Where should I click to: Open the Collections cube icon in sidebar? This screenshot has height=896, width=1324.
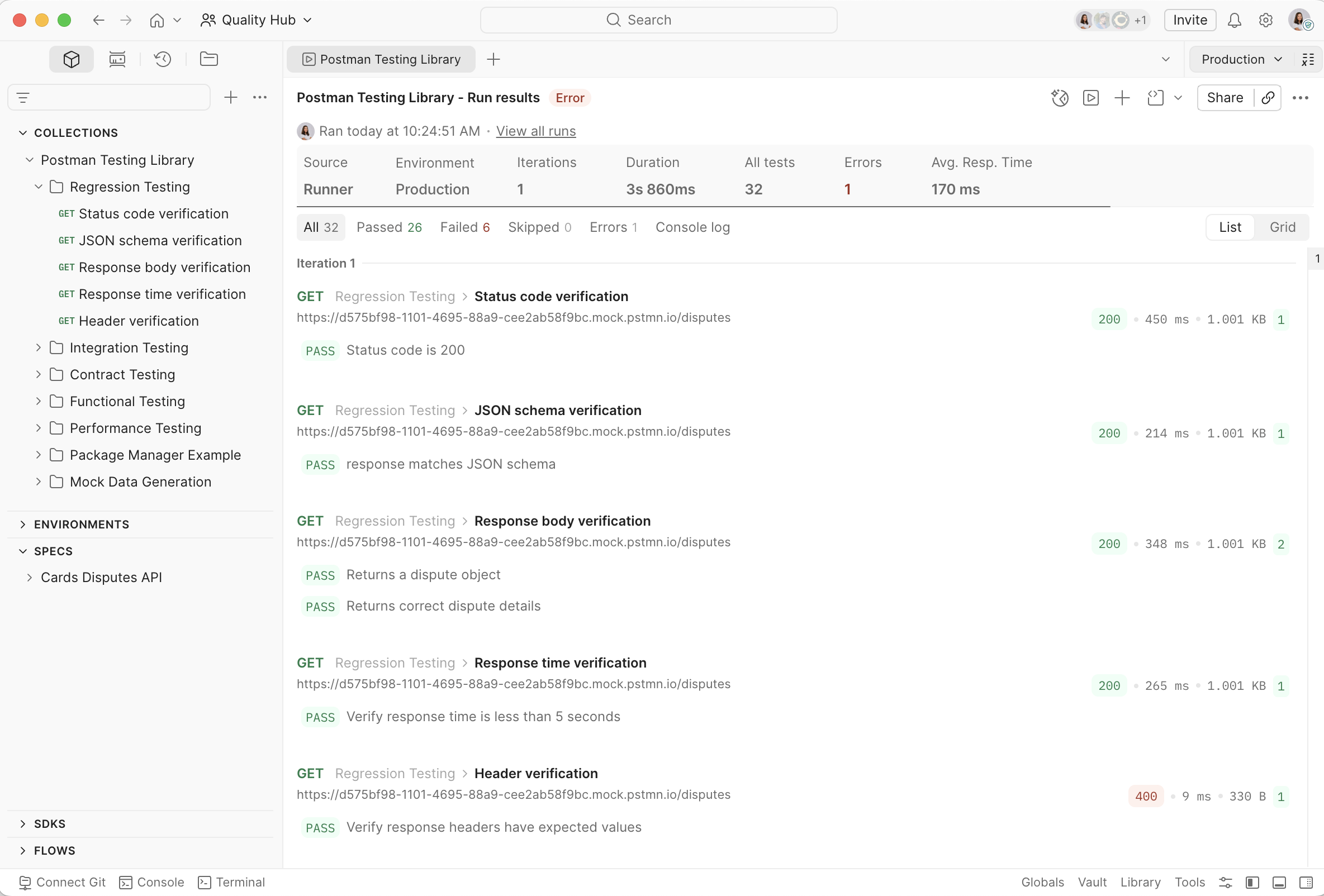[71, 59]
